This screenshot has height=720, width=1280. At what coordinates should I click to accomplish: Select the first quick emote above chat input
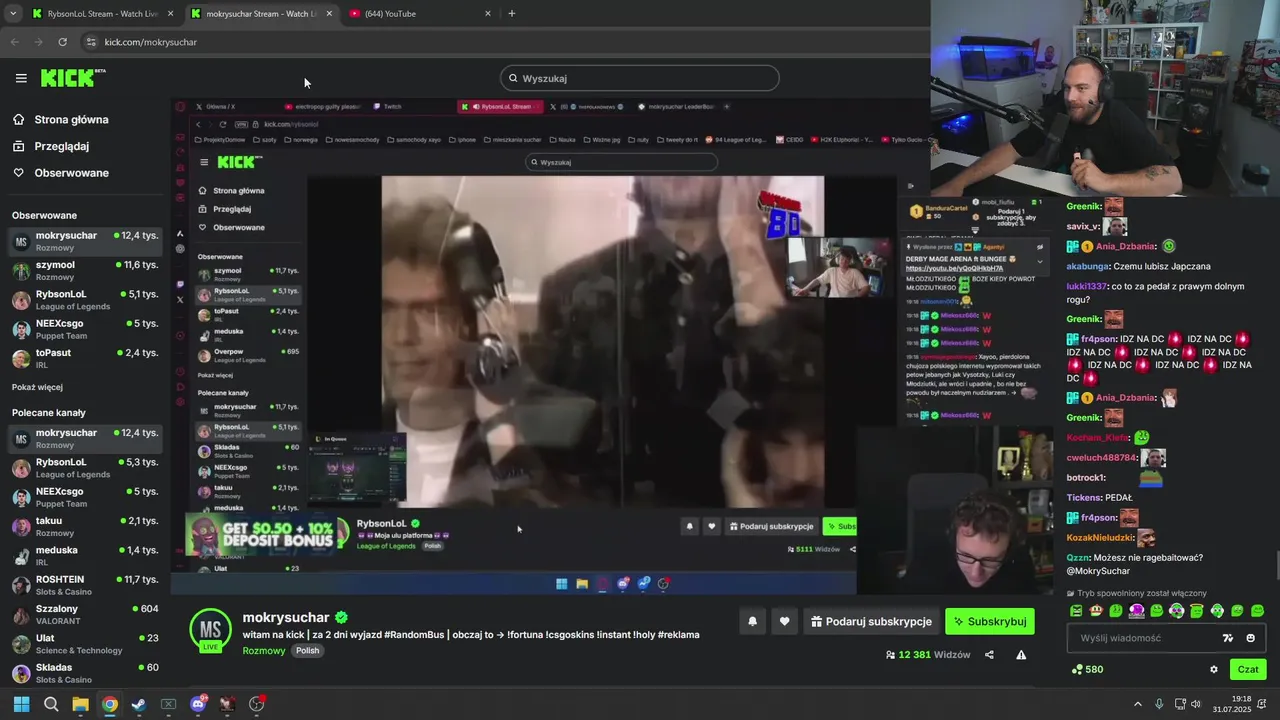(x=1076, y=611)
